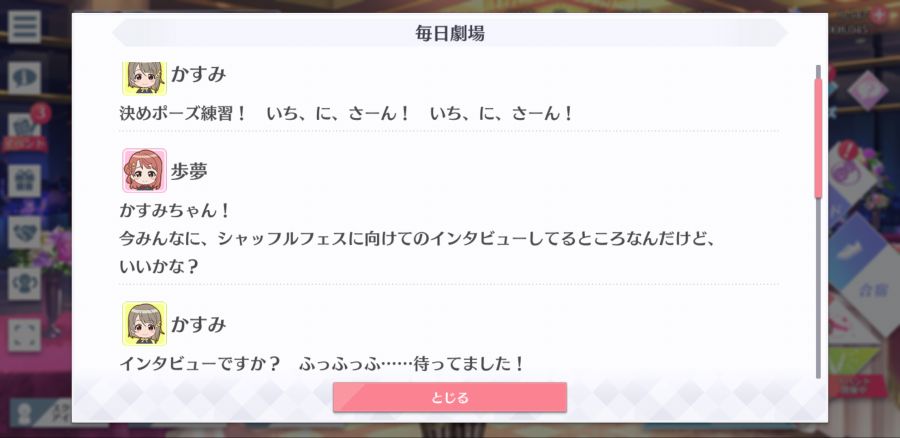Click the lower scrollbar track area
Viewport: 900px width, 438px height.
(818, 289)
